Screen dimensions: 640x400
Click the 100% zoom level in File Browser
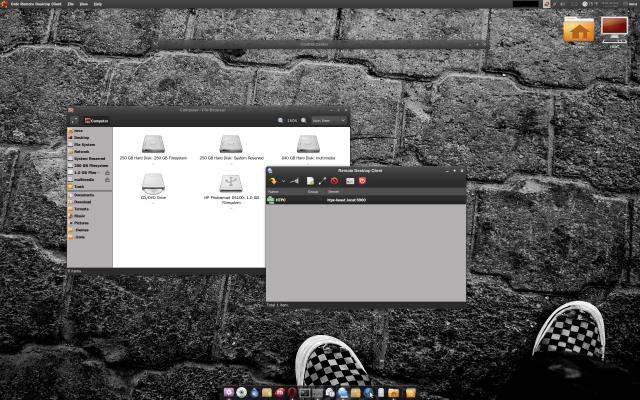tap(292, 121)
